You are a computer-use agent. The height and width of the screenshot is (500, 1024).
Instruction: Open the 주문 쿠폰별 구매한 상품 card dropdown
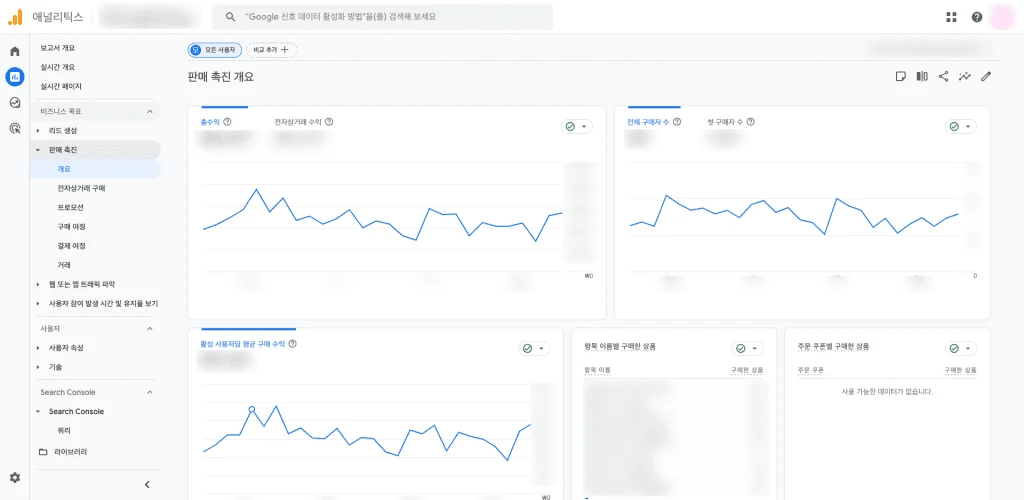960,348
